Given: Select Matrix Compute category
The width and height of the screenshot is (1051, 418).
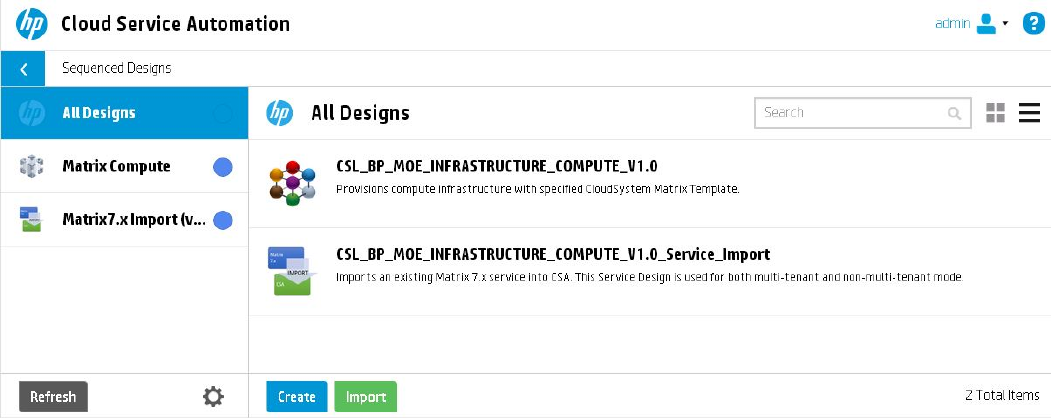Looking at the screenshot, I should pyautogui.click(x=125, y=166).
